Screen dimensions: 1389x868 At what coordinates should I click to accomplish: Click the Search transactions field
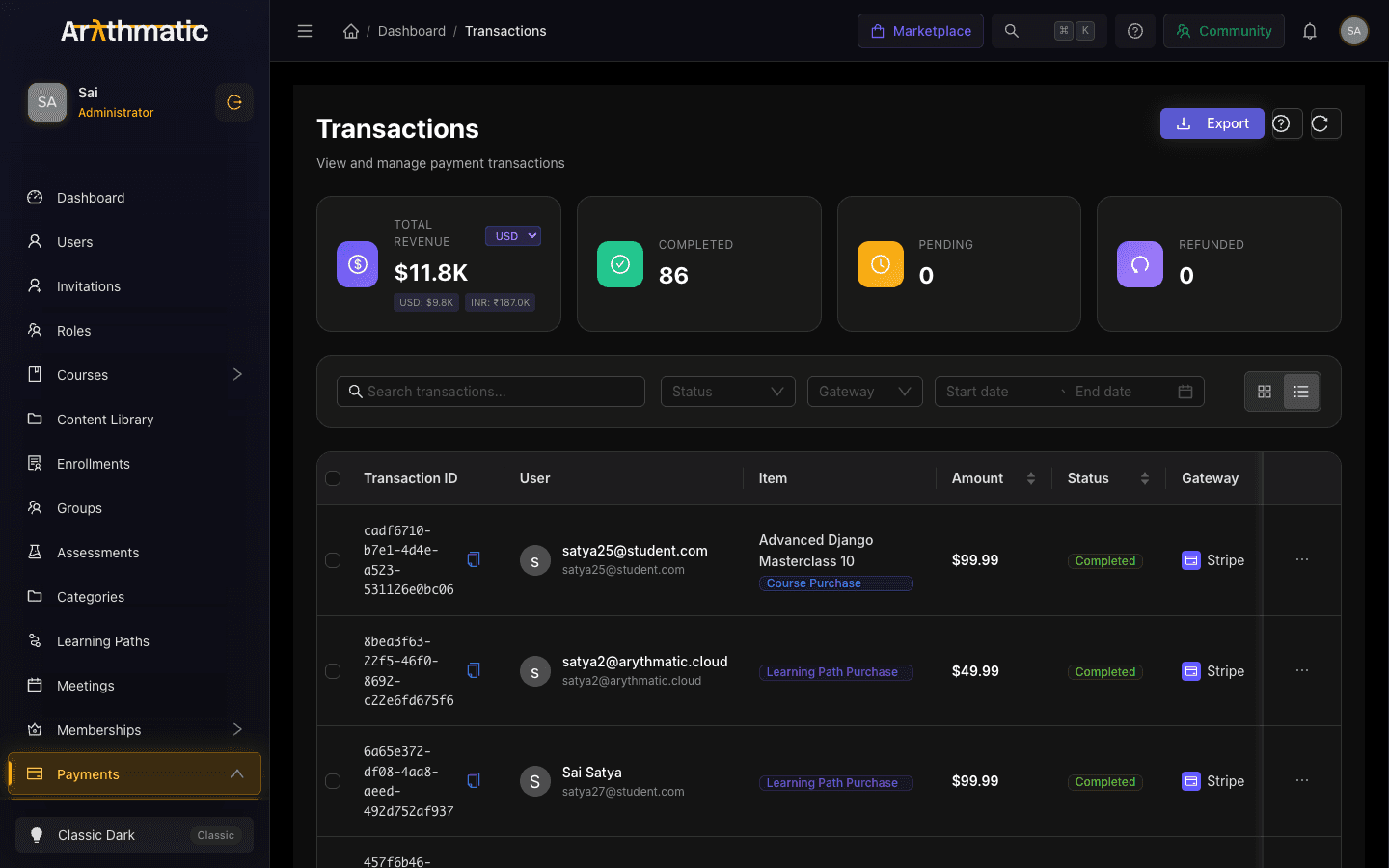491,392
